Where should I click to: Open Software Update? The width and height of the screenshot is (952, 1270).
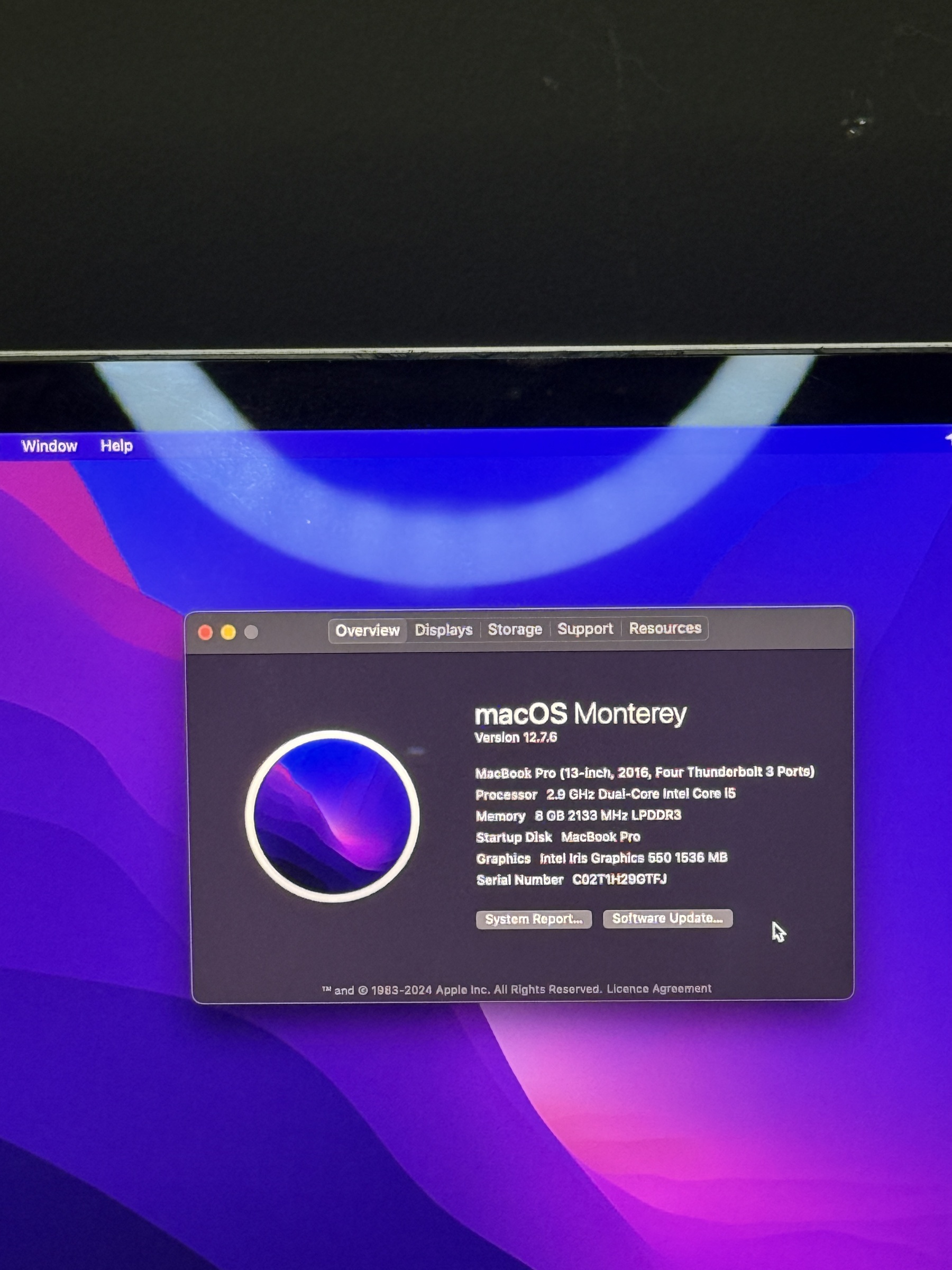667,918
